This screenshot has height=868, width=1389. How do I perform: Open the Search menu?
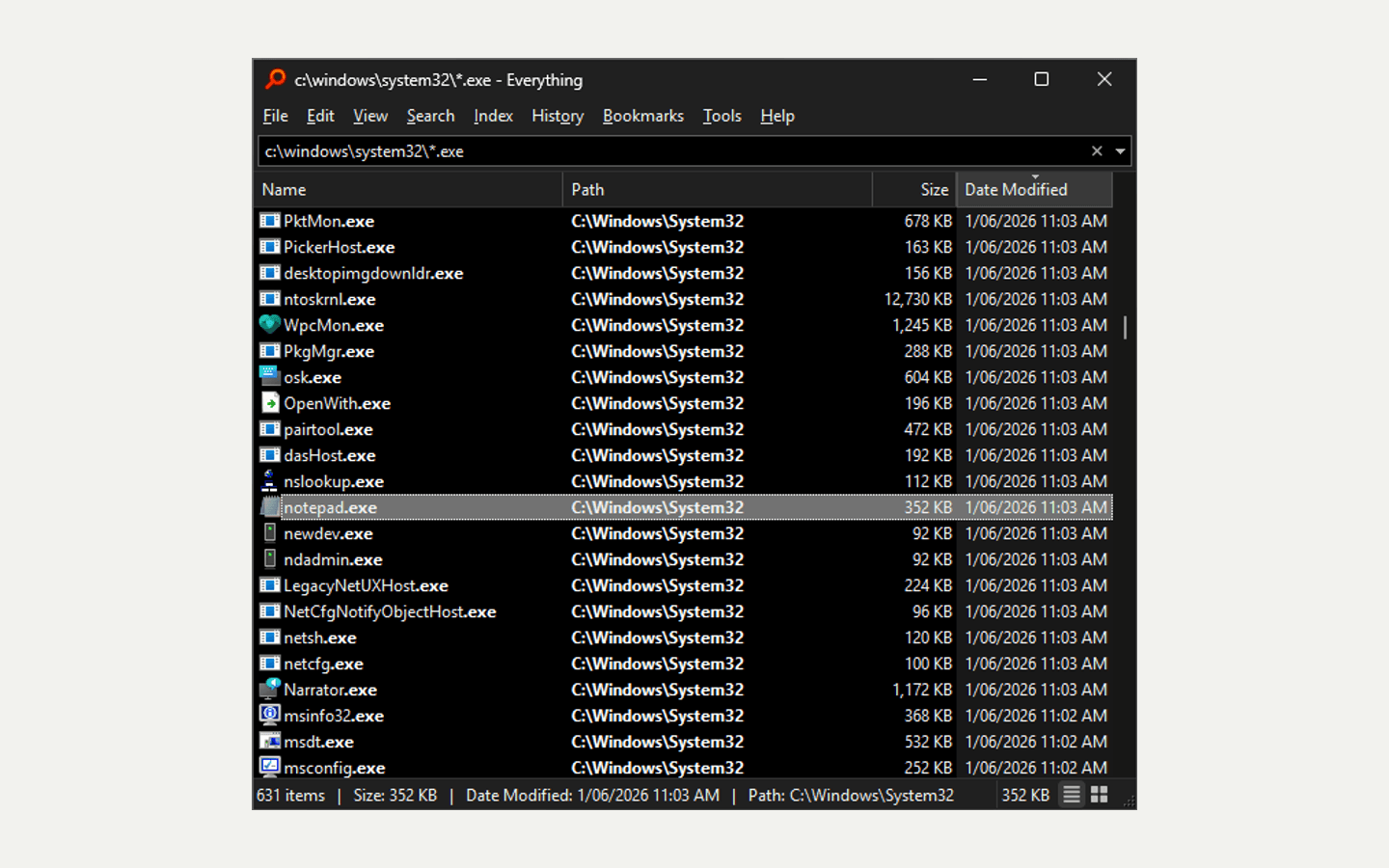tap(430, 116)
